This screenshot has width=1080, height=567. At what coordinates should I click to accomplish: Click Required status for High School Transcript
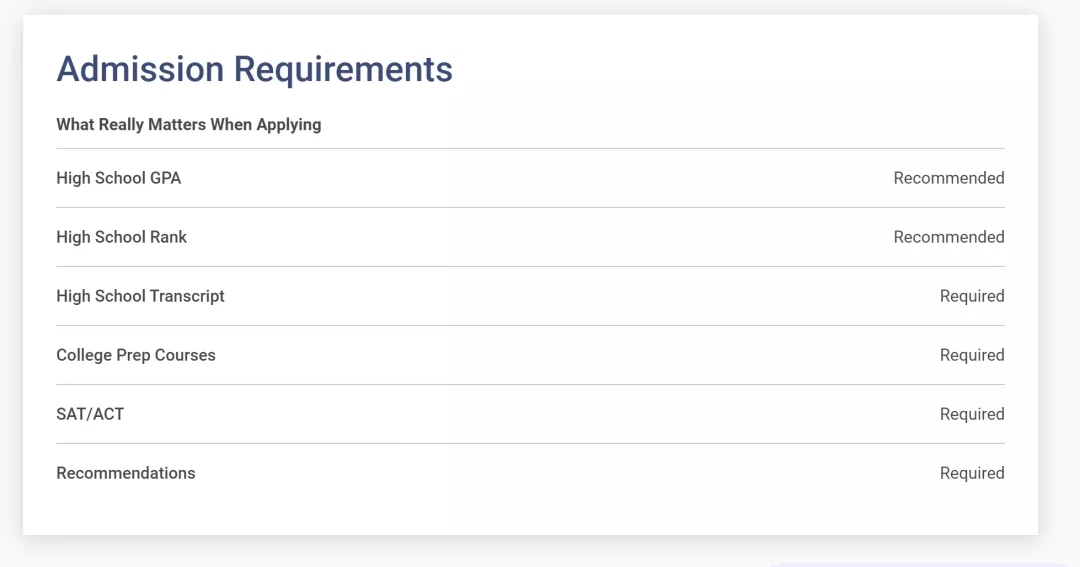click(971, 296)
